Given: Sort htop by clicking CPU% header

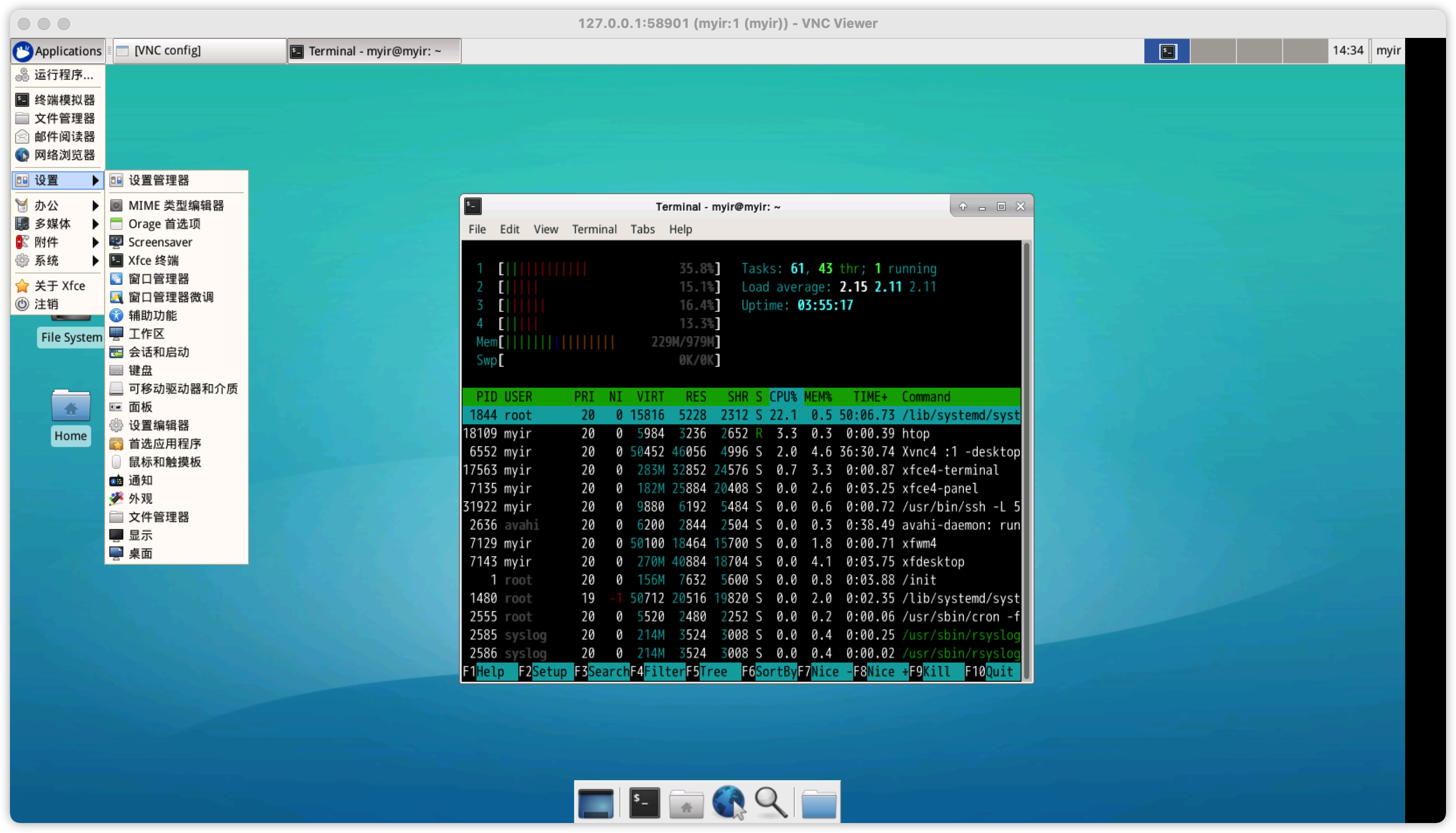Looking at the screenshot, I should point(782,397).
